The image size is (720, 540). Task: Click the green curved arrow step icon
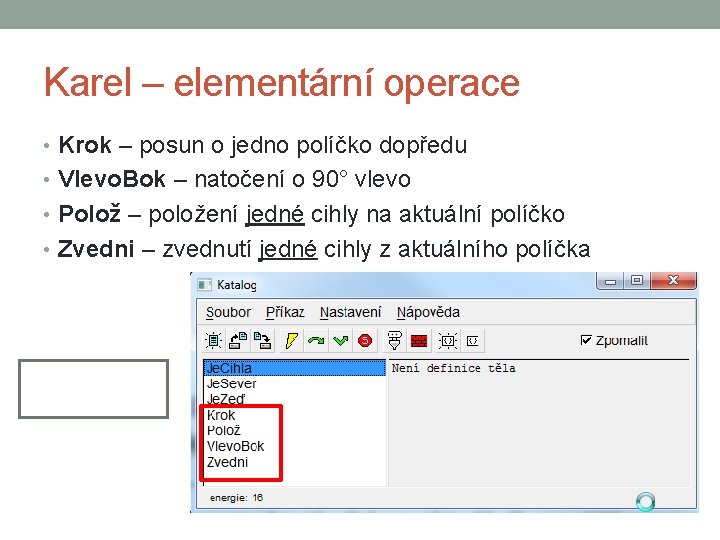pos(316,341)
